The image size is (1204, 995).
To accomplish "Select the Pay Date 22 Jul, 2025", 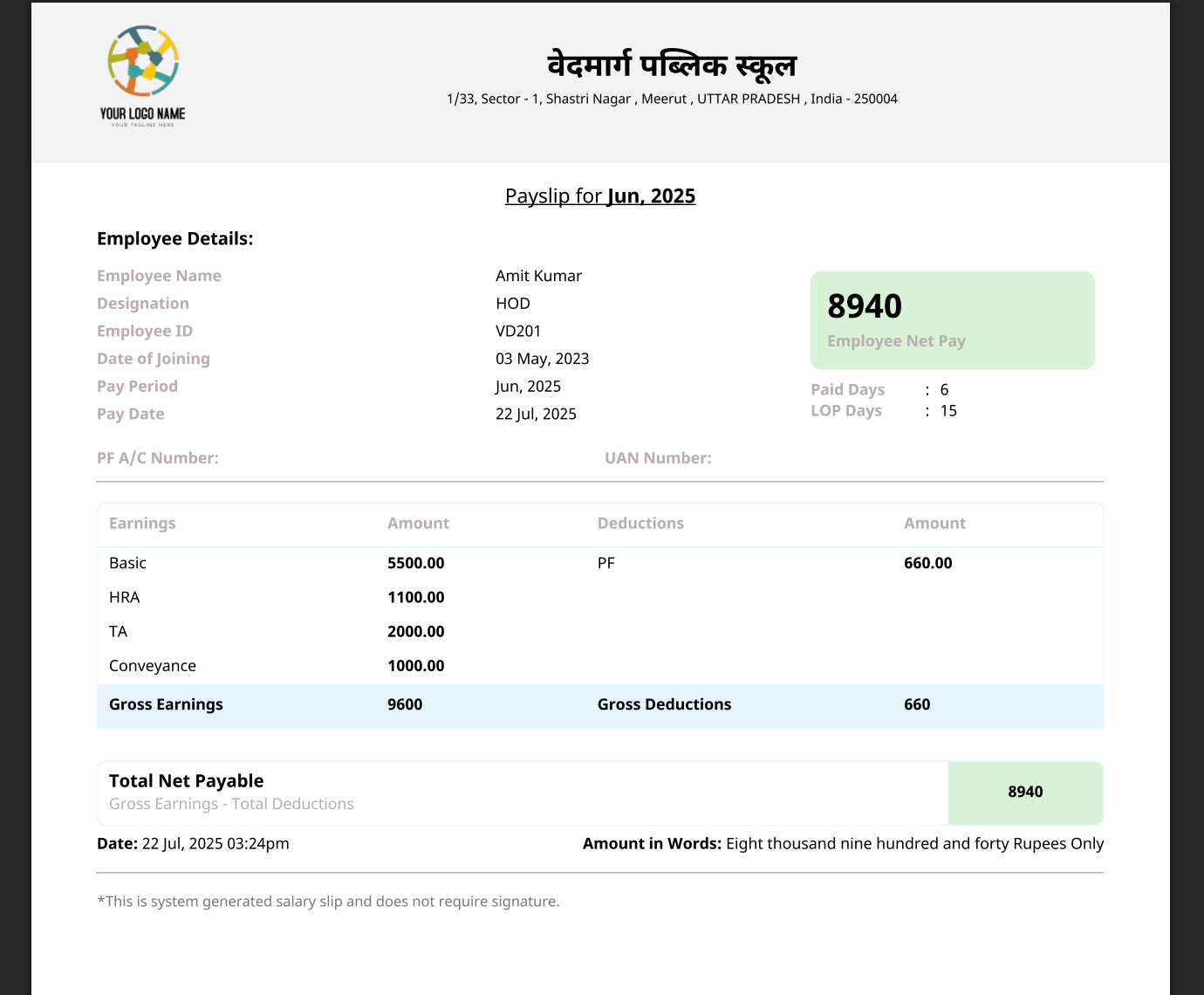I will click(536, 413).
